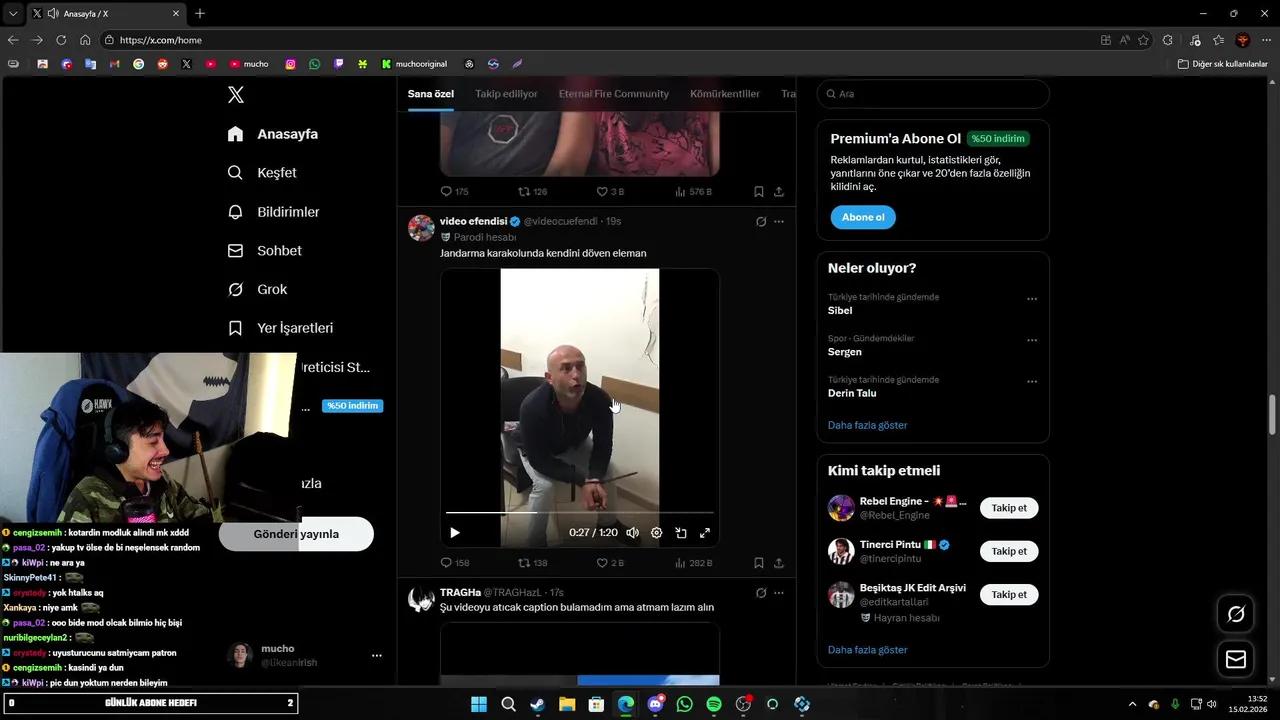
Task: Open Spotify from the taskbar
Action: pyautogui.click(x=714, y=704)
